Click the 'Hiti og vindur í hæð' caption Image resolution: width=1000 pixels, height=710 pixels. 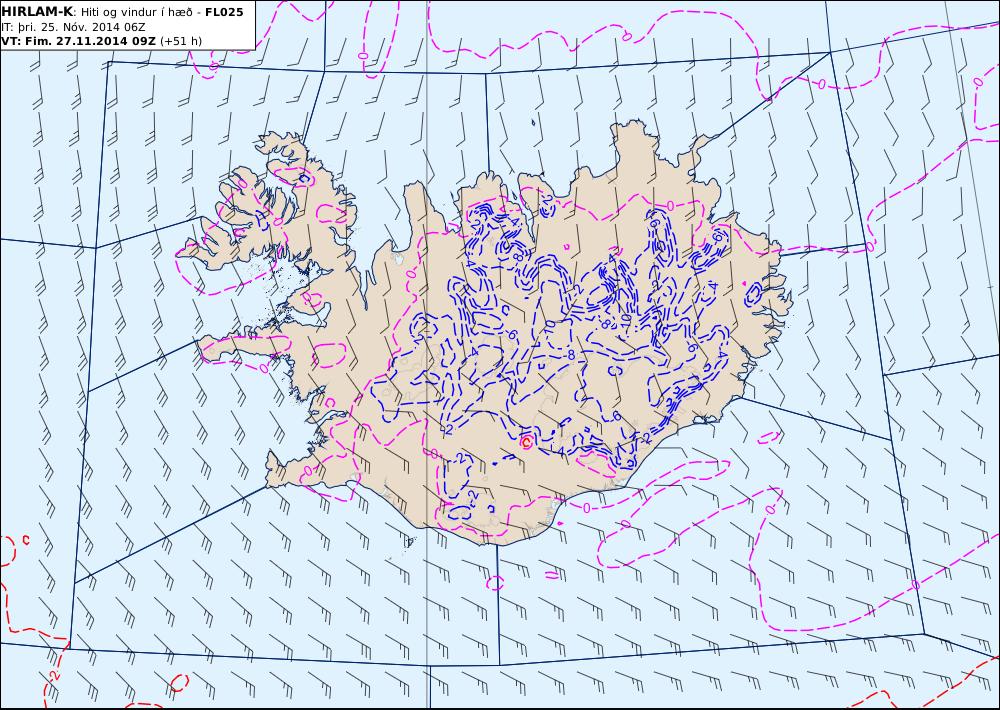pyautogui.click(x=135, y=13)
